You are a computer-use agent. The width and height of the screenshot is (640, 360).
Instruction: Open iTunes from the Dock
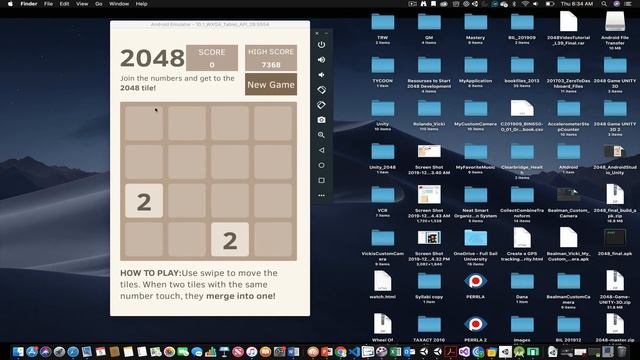point(251,351)
